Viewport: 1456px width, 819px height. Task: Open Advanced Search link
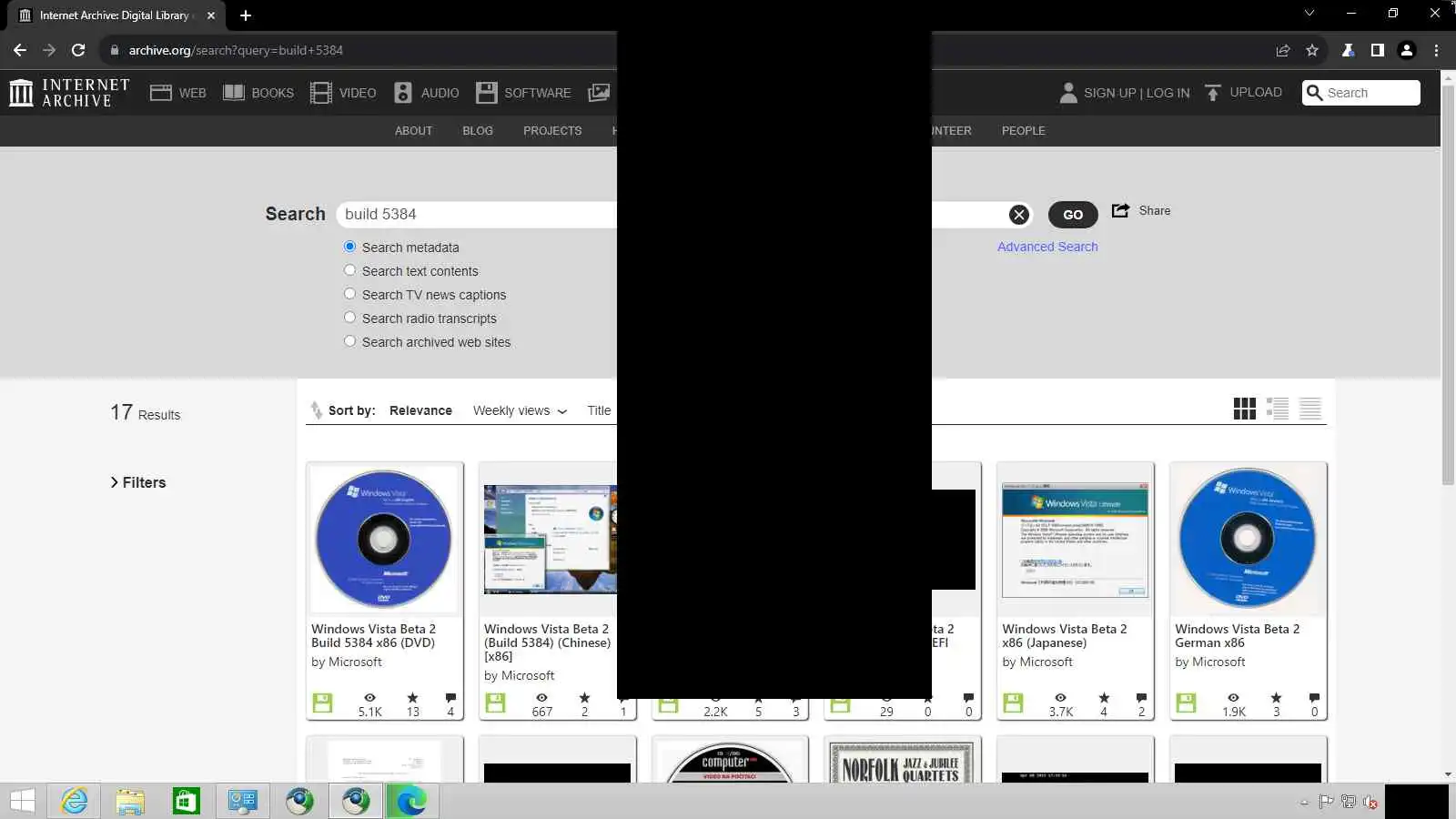coord(1047,247)
